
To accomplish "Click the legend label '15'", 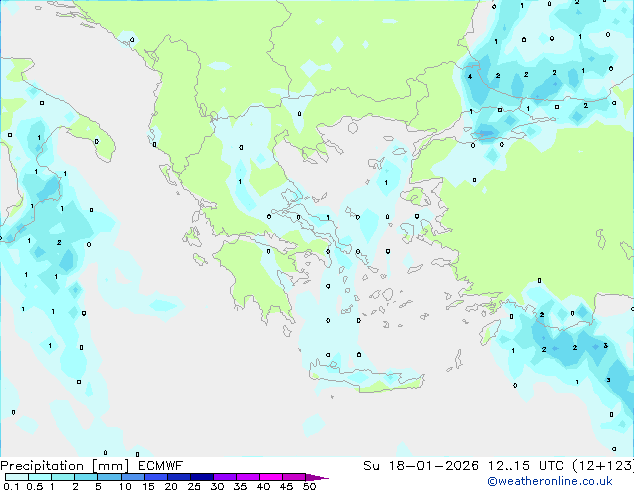I will (x=148, y=486).
